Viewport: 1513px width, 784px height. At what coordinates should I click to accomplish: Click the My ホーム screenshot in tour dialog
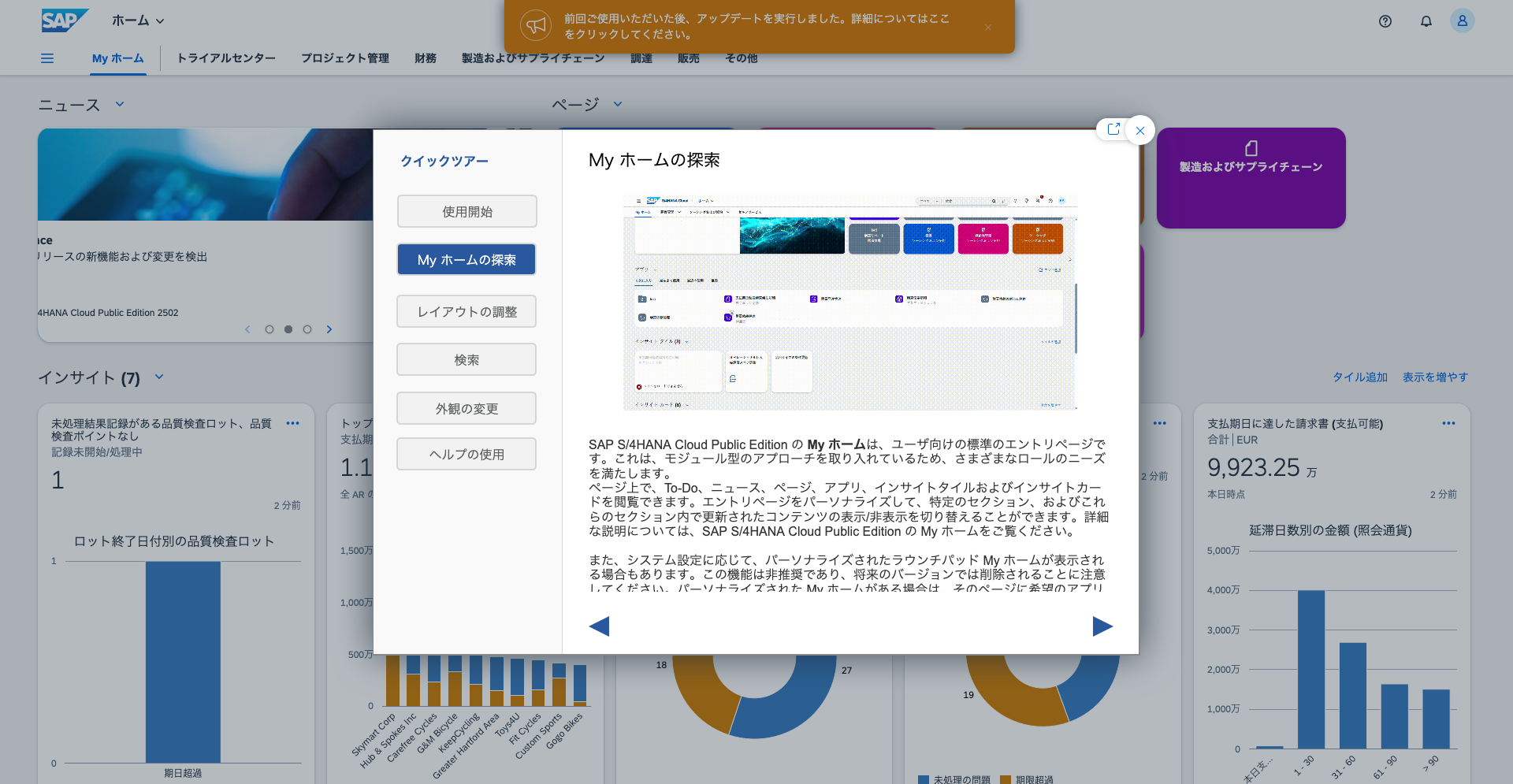(x=850, y=303)
